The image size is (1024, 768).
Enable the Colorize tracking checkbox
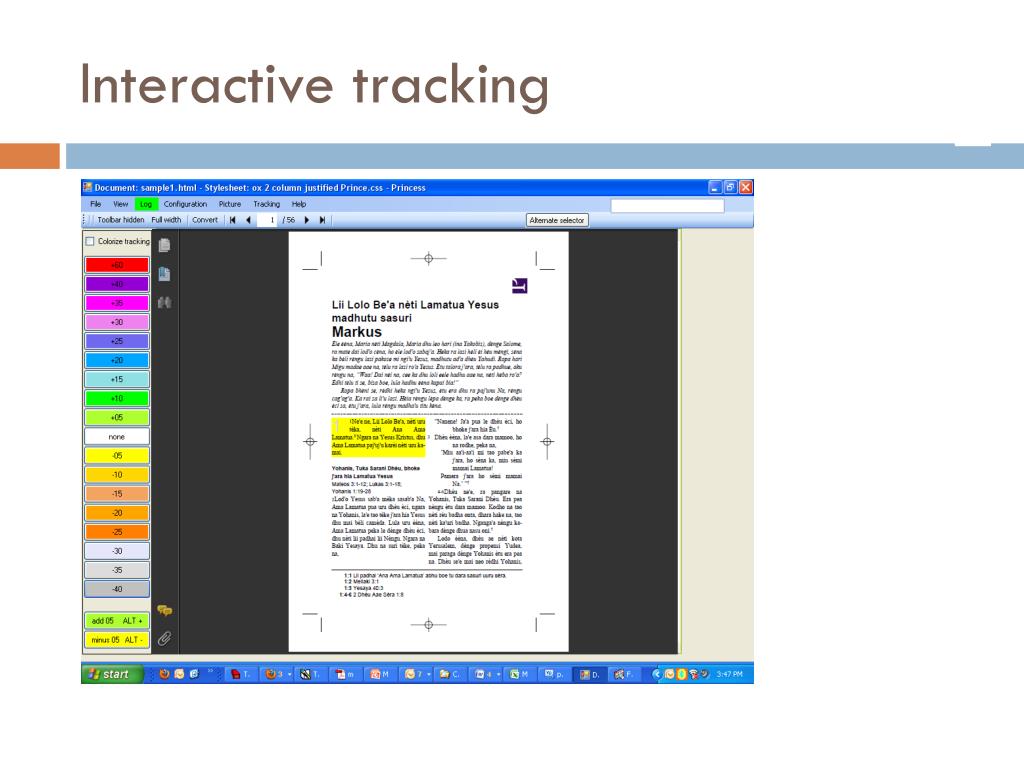(90, 241)
